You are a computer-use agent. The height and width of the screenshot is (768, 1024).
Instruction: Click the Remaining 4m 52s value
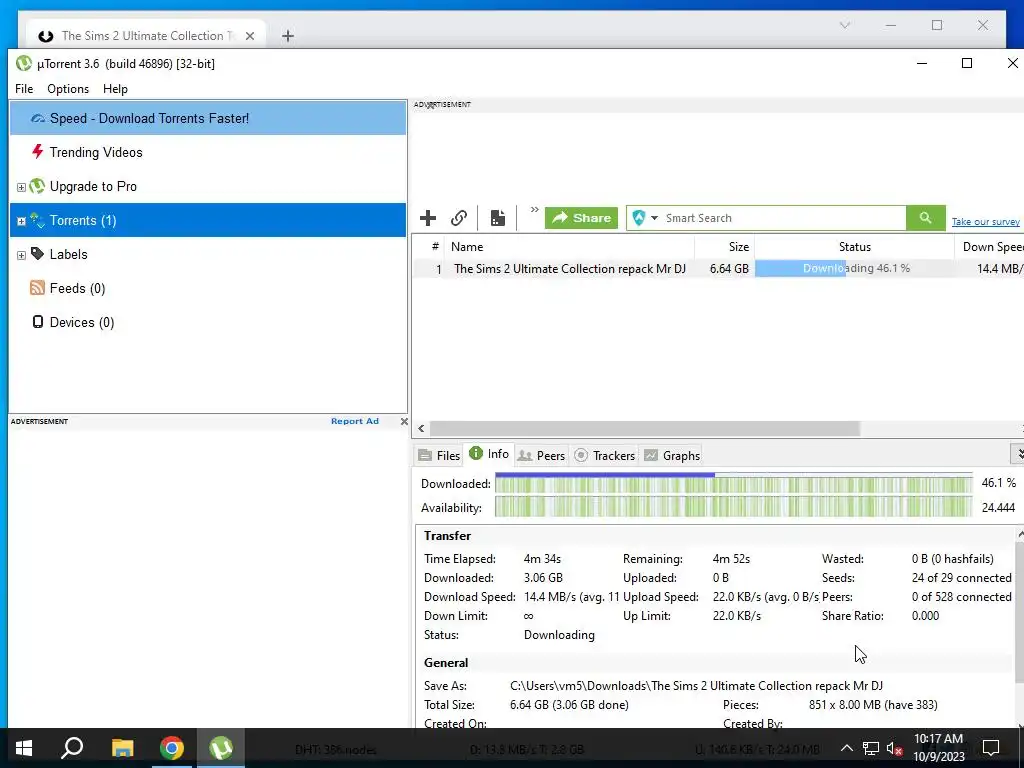point(731,559)
